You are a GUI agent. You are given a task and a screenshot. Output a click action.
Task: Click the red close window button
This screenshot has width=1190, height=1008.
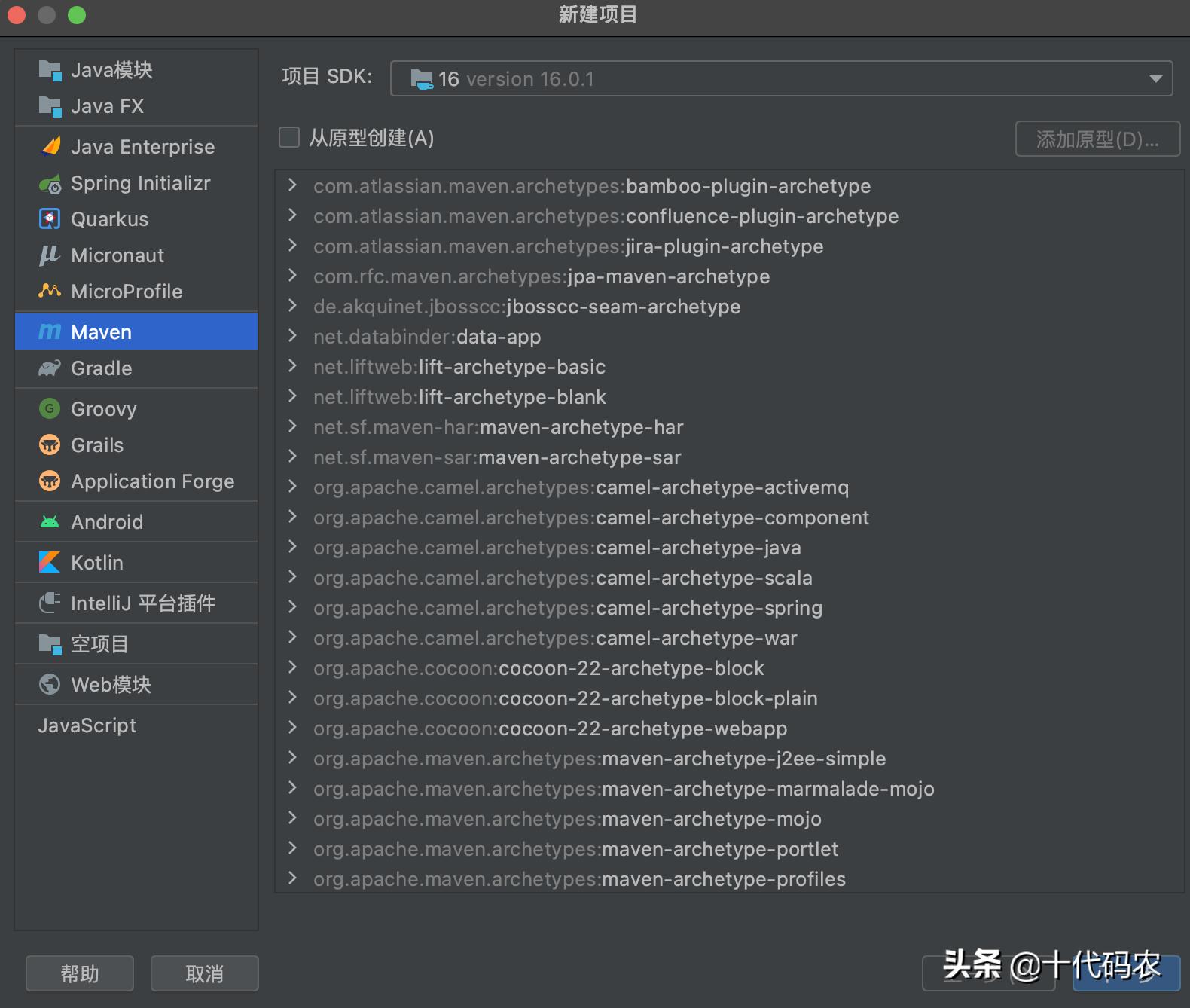[x=17, y=15]
